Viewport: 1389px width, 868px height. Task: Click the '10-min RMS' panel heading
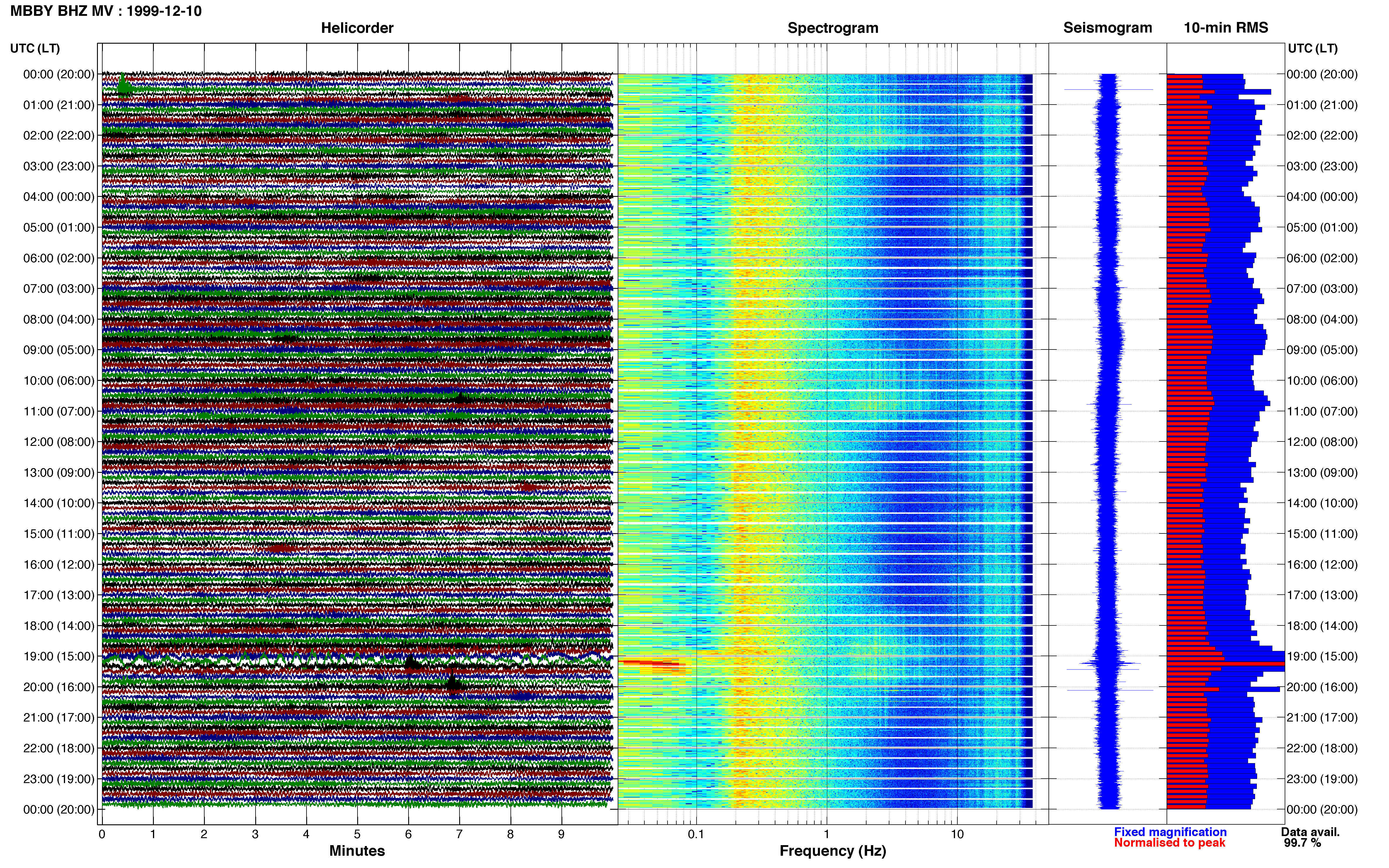(x=1225, y=28)
